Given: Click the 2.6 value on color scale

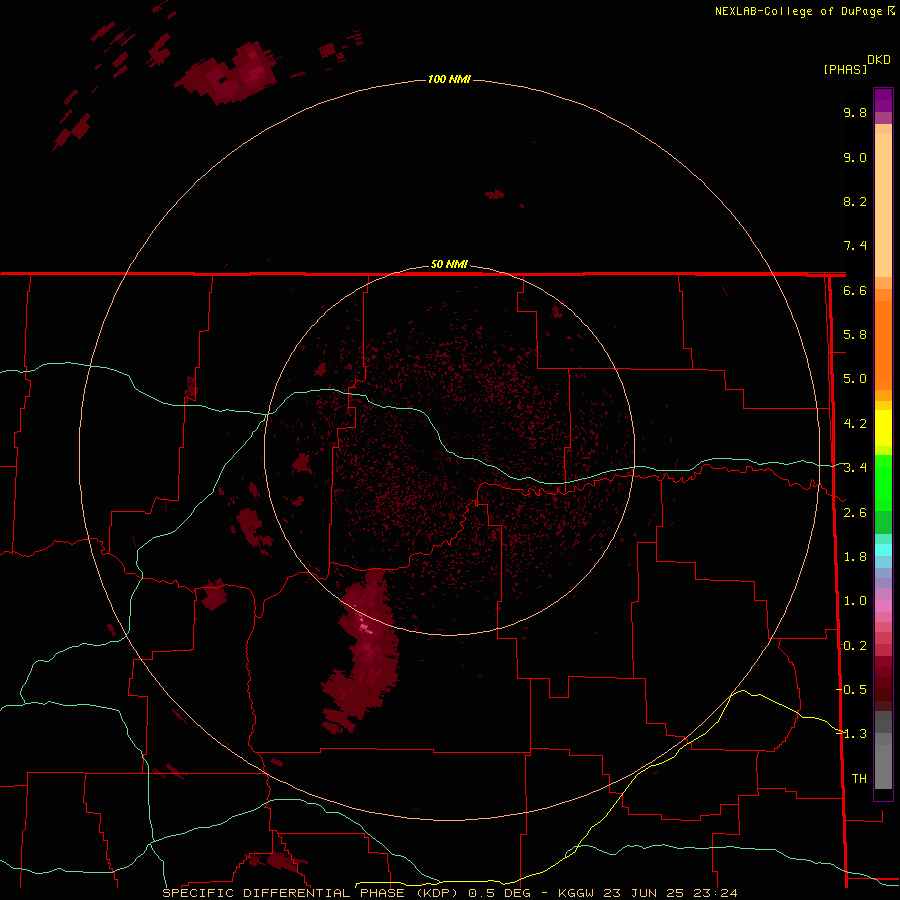Looking at the screenshot, I should coord(855,513).
